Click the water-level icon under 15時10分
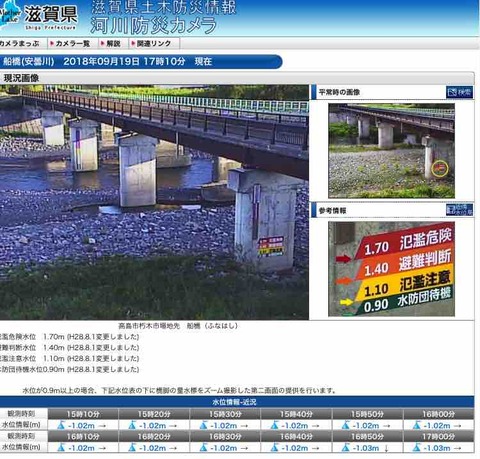 pyautogui.click(x=61, y=425)
